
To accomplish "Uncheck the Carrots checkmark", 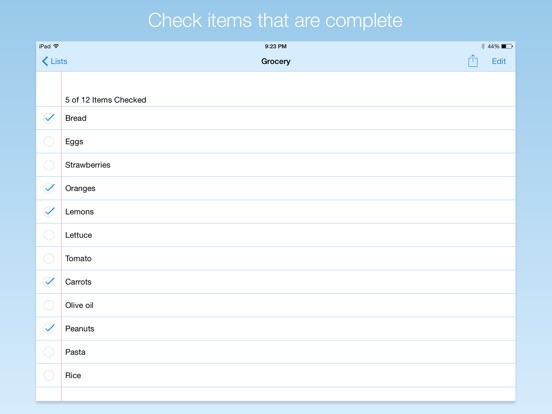I will click(49, 282).
